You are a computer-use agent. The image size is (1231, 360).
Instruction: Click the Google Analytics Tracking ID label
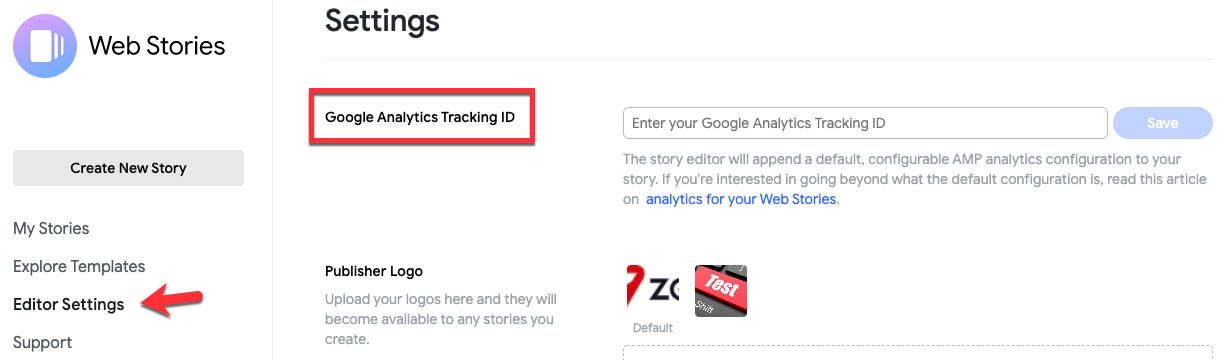[420, 117]
